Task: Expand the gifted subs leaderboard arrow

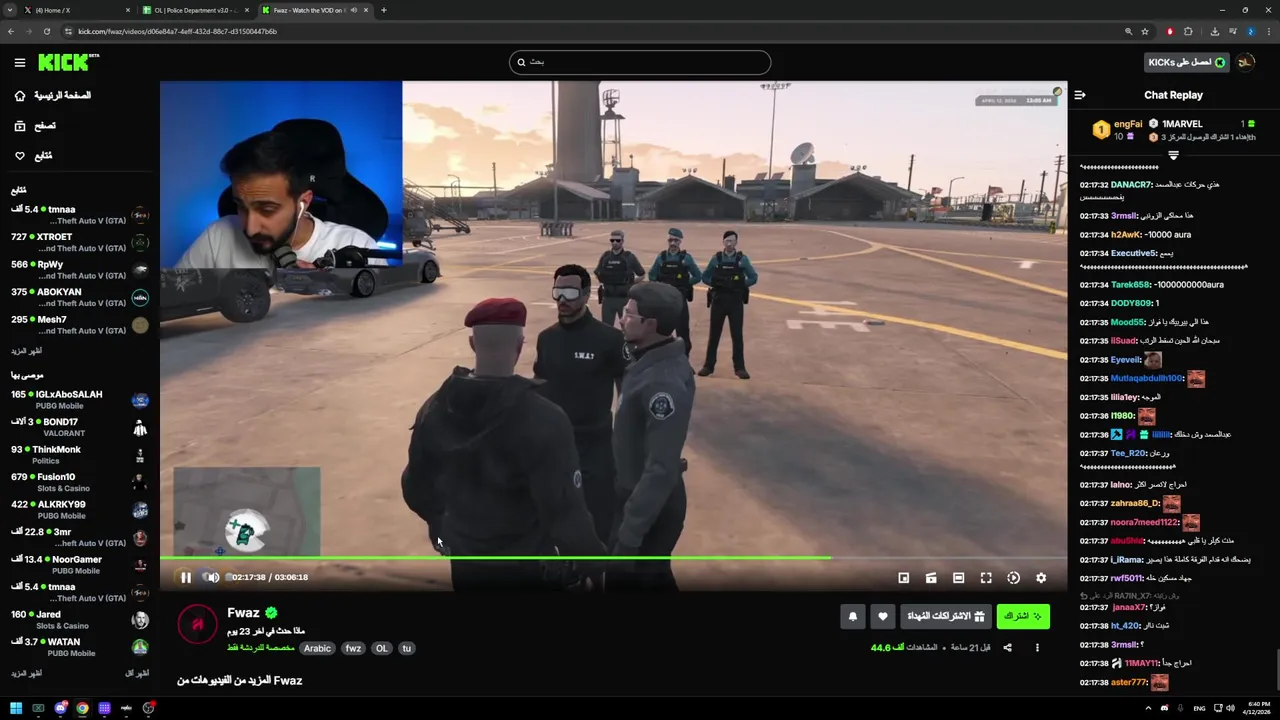Action: click(1173, 155)
